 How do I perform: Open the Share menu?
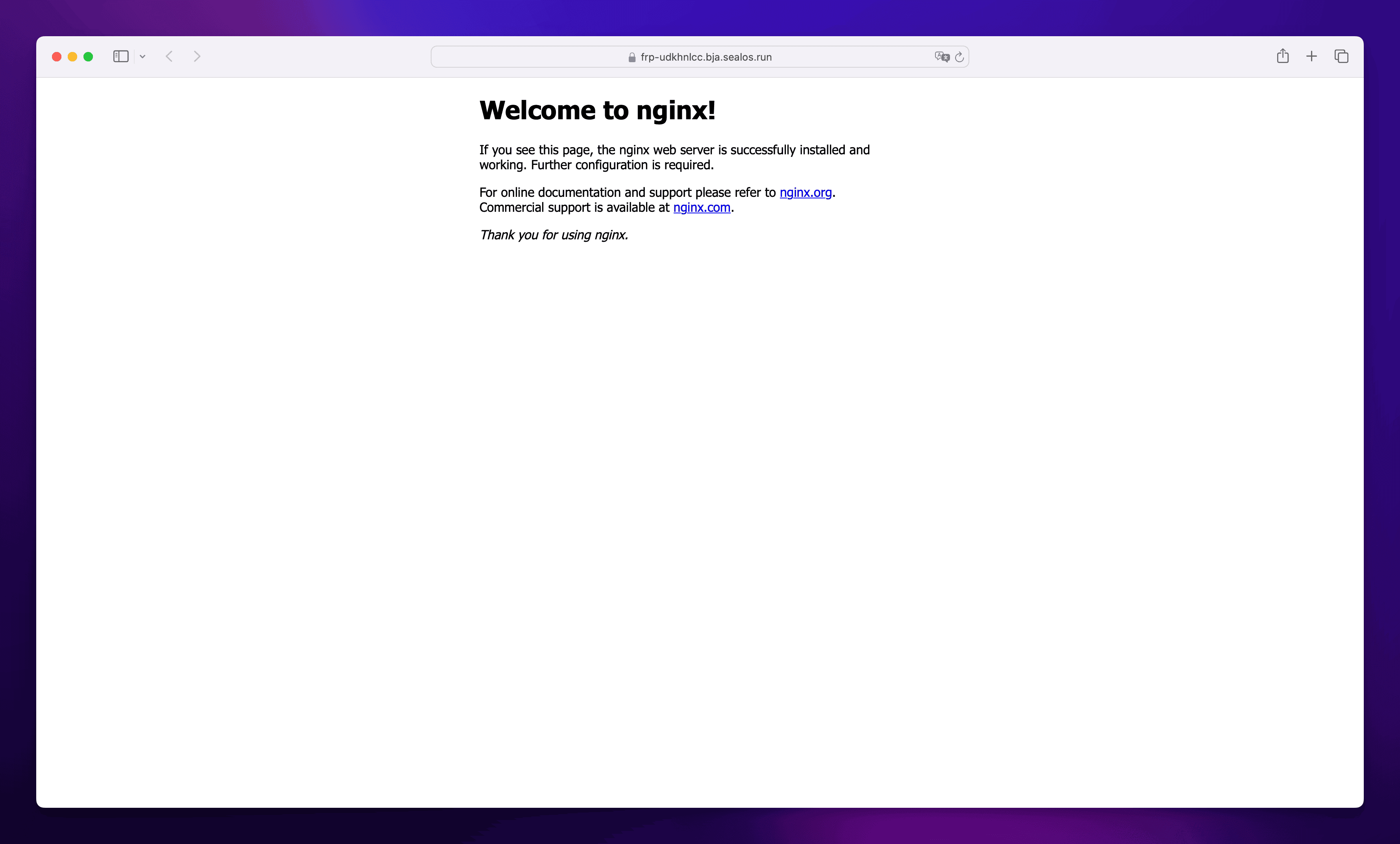[x=1282, y=56]
